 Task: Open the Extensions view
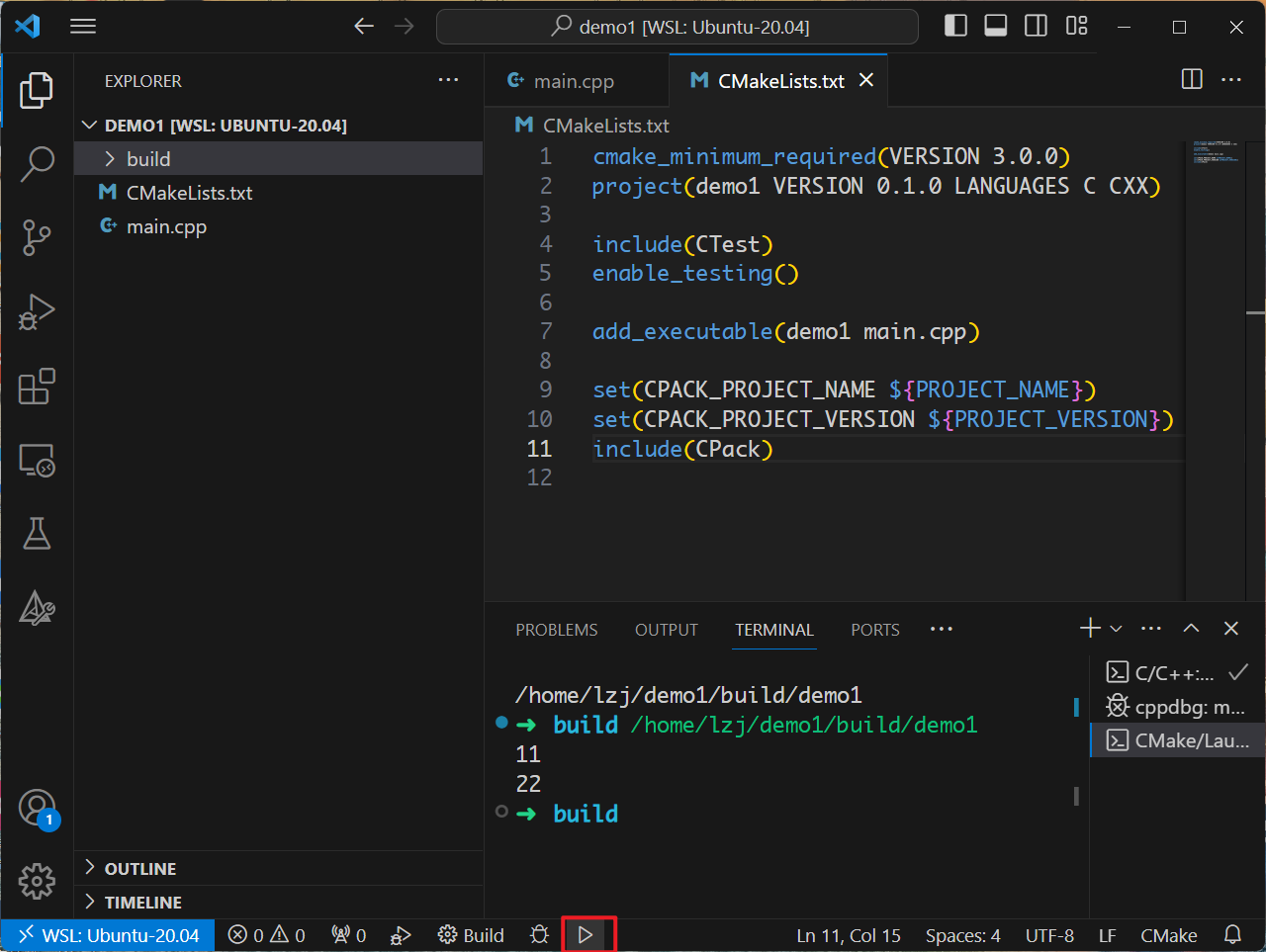(x=37, y=387)
